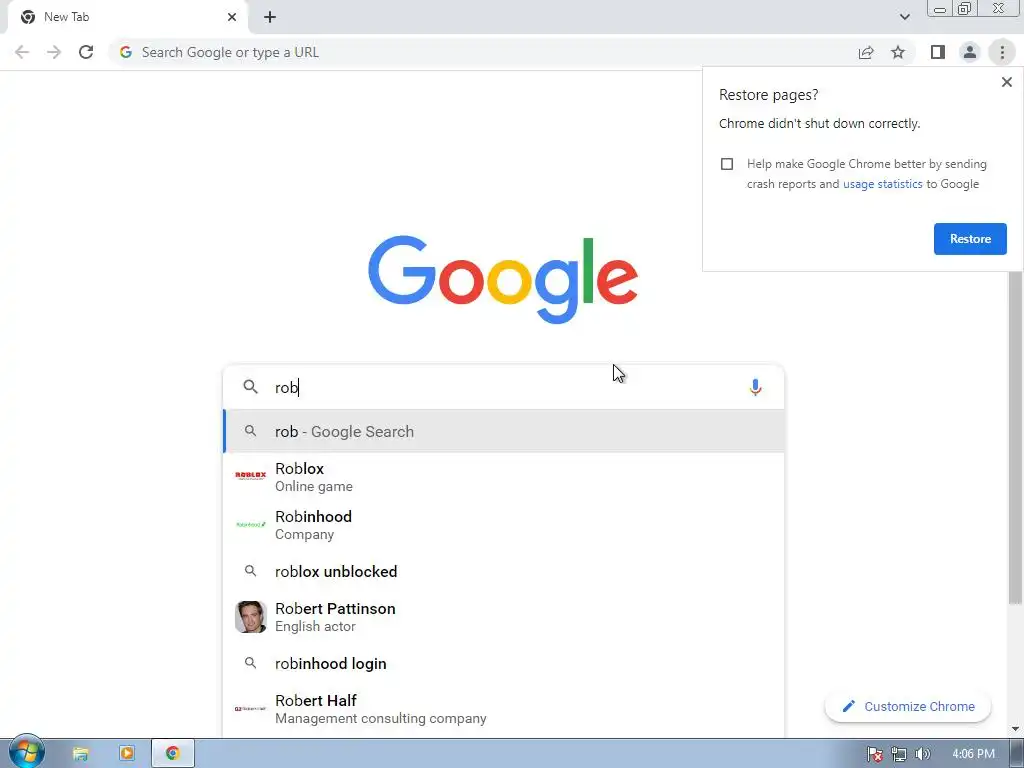Open Windows Explorer from the taskbar

point(80,754)
